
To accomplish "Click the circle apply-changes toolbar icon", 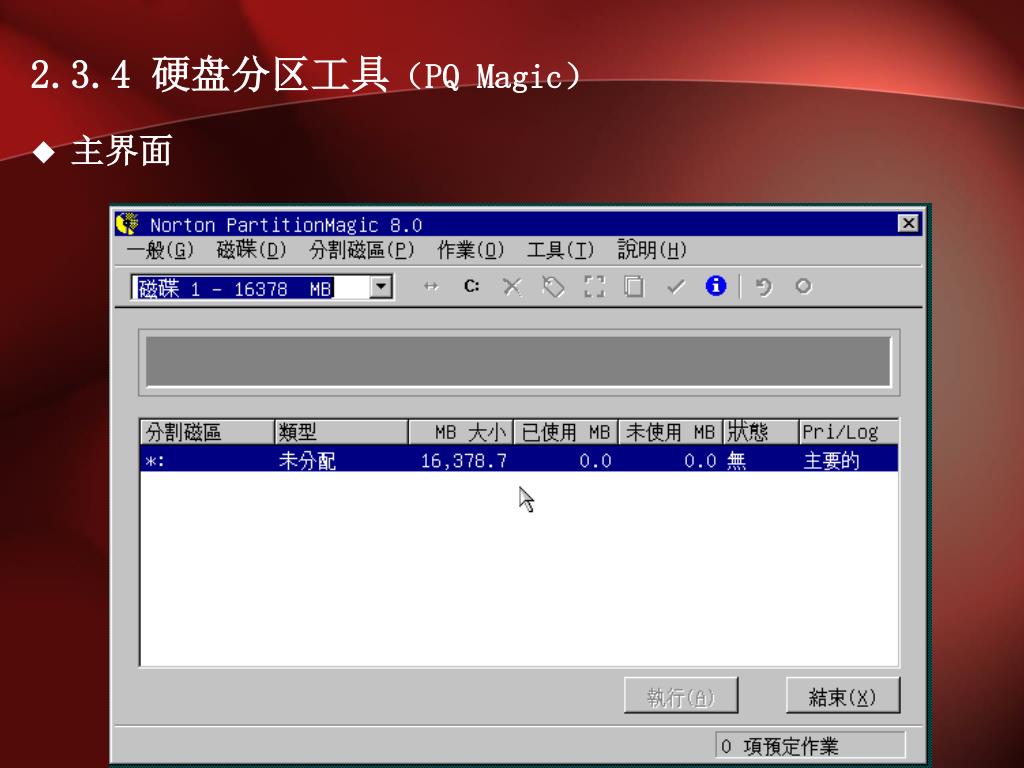I will pos(803,286).
